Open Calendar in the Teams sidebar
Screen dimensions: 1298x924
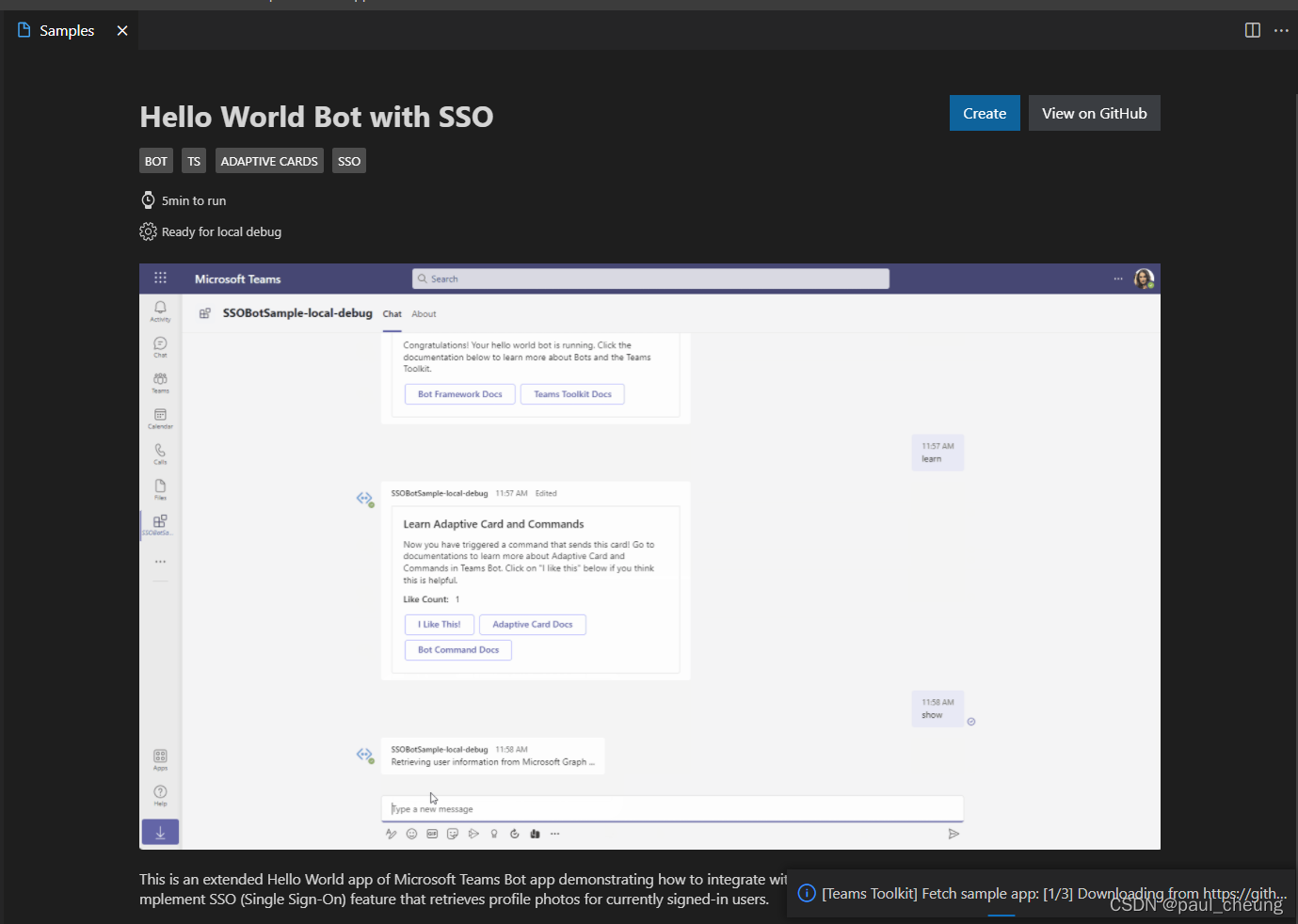pos(160,419)
